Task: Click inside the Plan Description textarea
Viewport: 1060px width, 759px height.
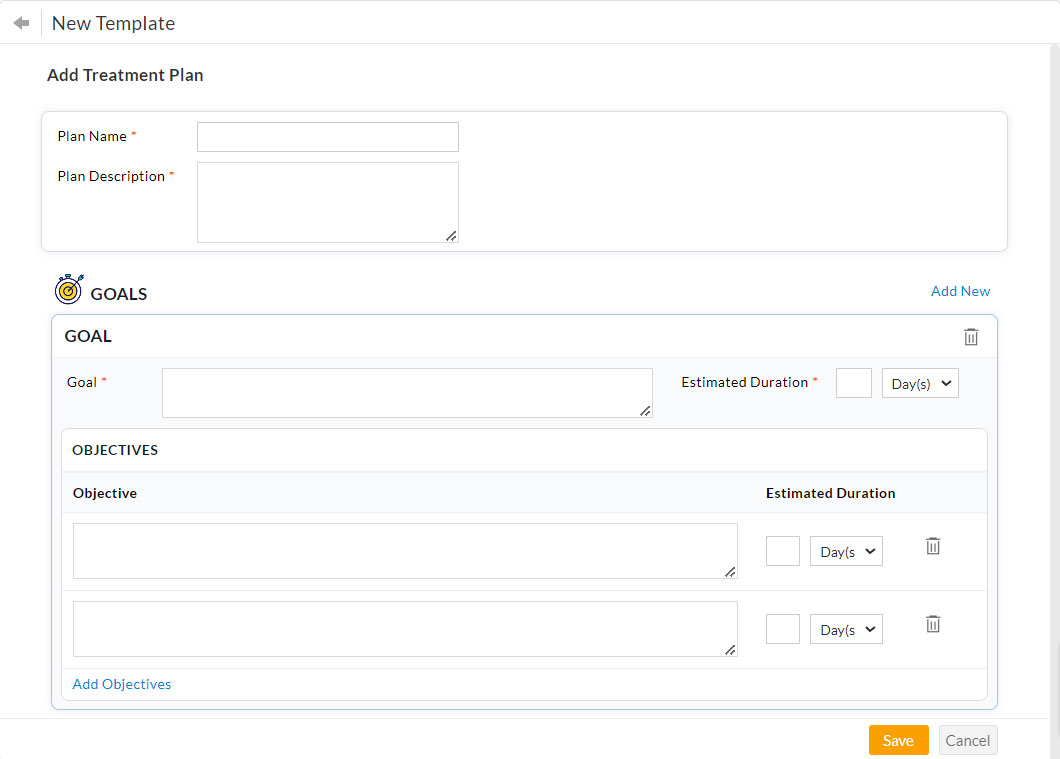Action: (x=327, y=200)
